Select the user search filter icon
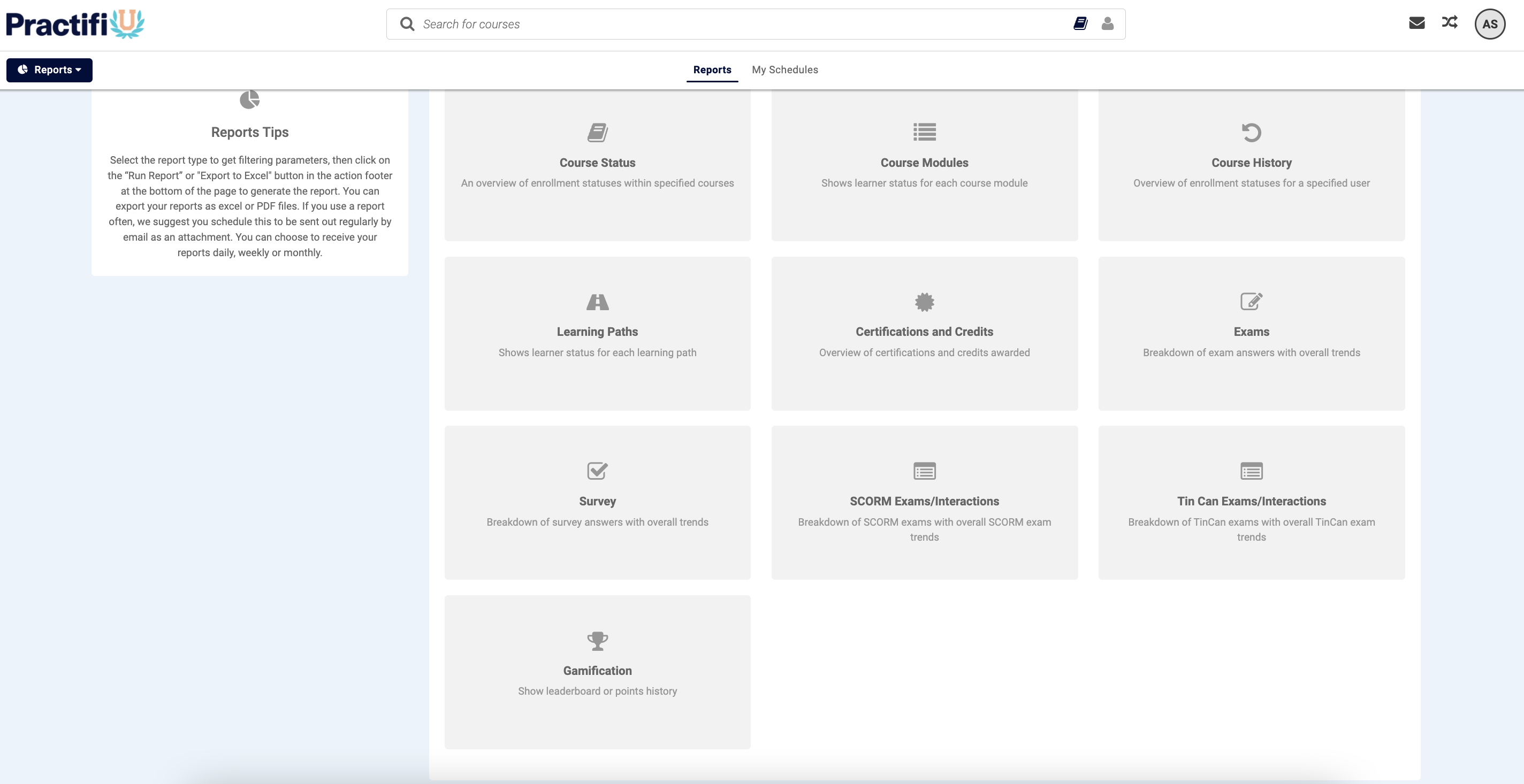1524x784 pixels. pyautogui.click(x=1108, y=24)
